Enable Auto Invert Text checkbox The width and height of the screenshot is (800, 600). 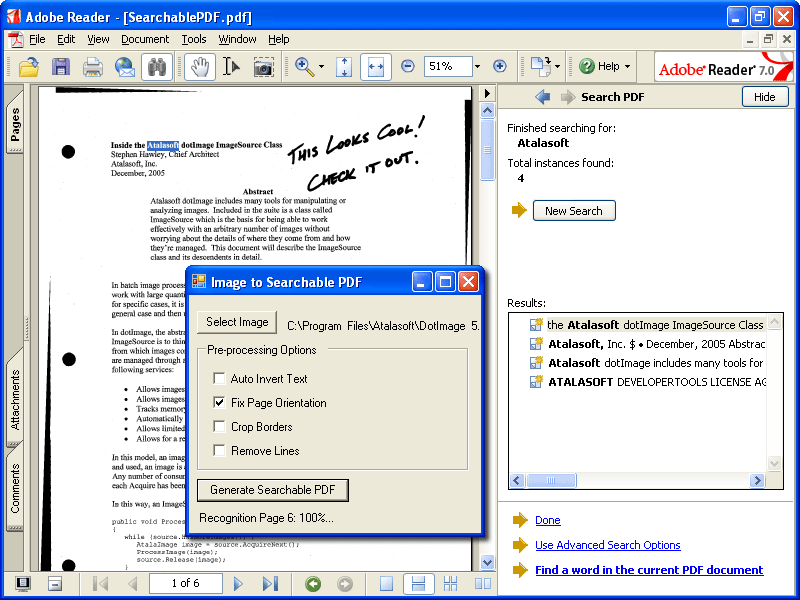click(x=219, y=379)
